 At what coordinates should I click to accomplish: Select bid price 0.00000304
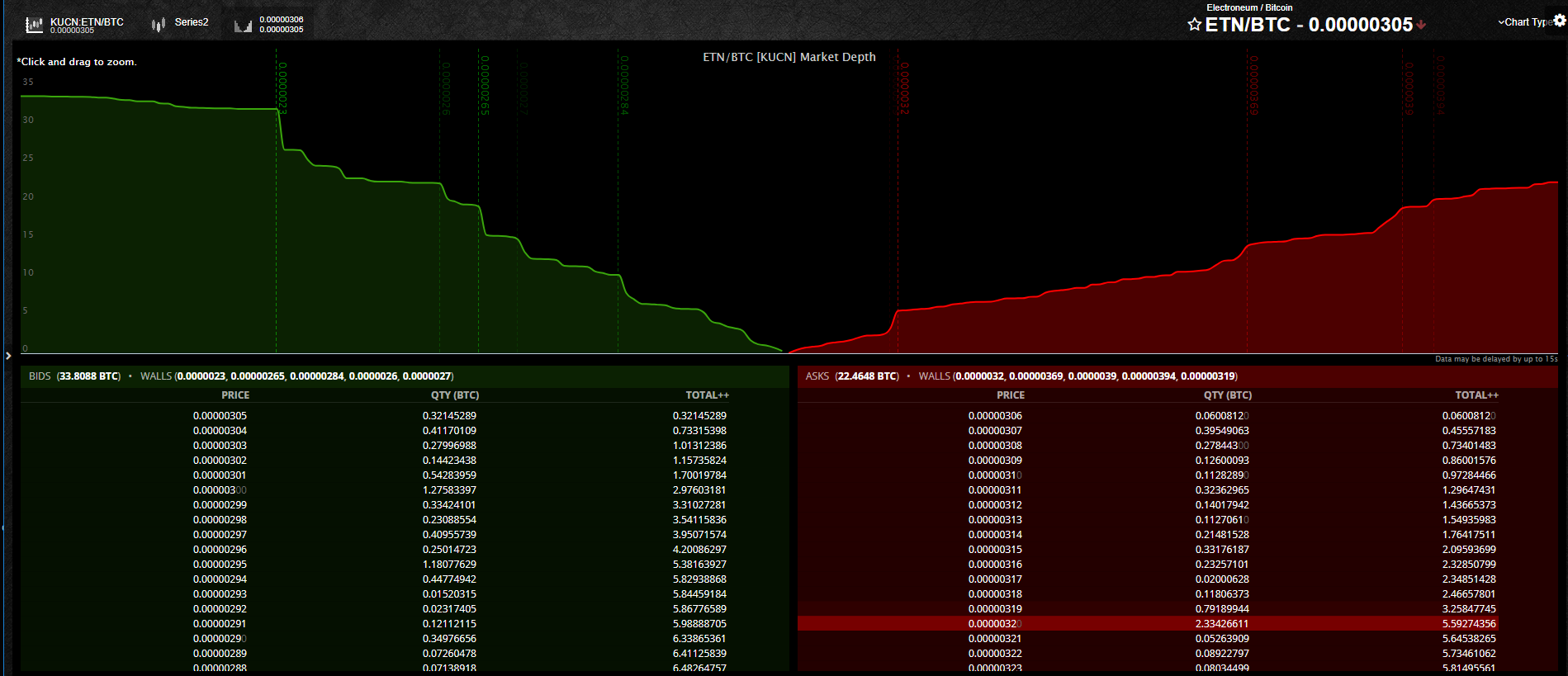point(220,431)
